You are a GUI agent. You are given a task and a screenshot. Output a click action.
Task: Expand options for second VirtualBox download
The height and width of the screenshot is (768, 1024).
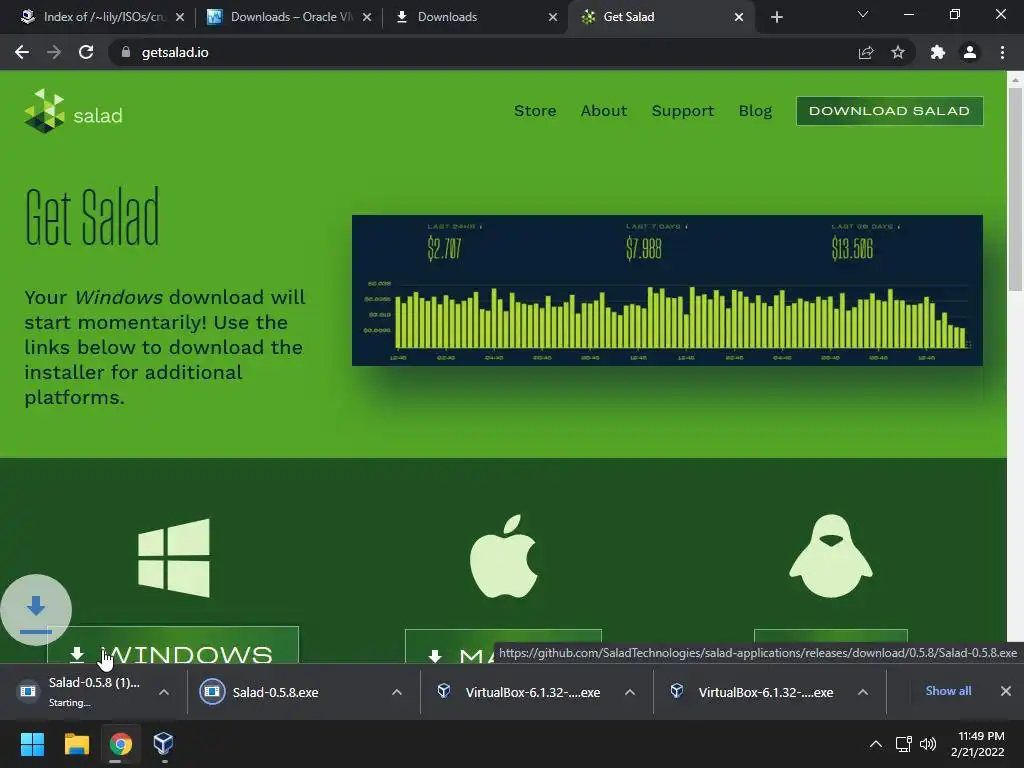point(863,692)
